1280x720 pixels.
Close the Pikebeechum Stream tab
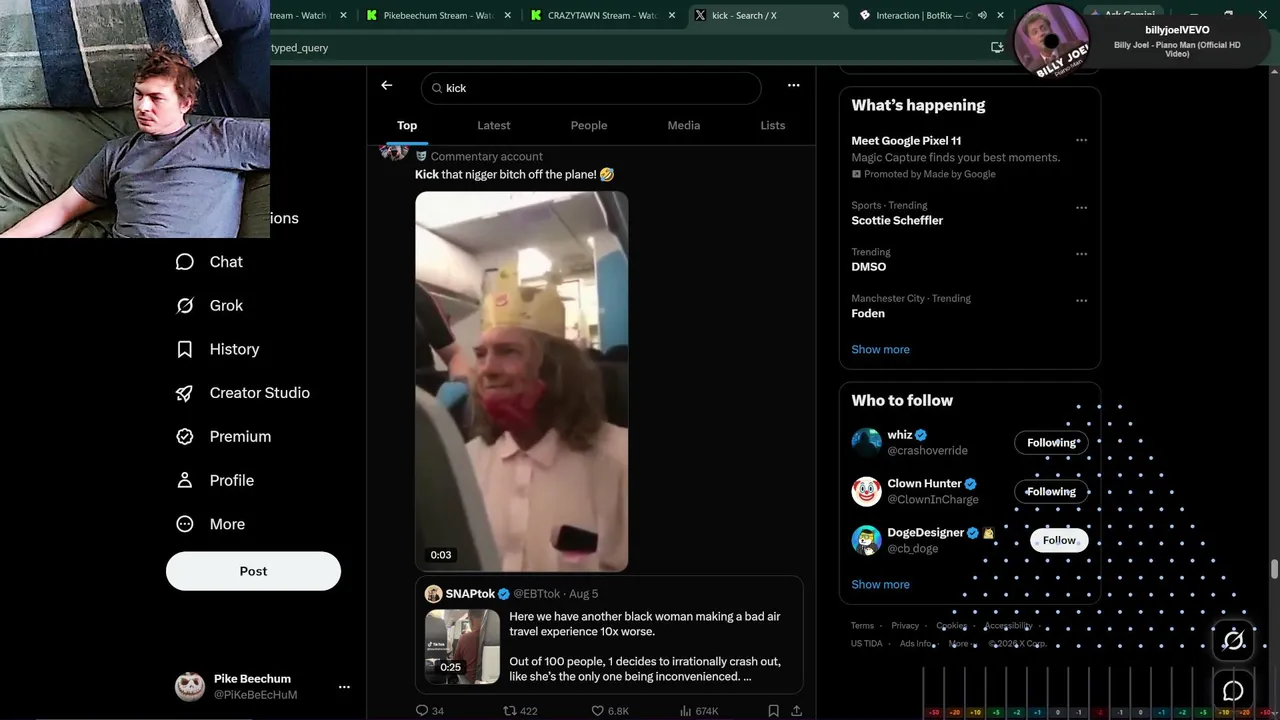coord(508,15)
